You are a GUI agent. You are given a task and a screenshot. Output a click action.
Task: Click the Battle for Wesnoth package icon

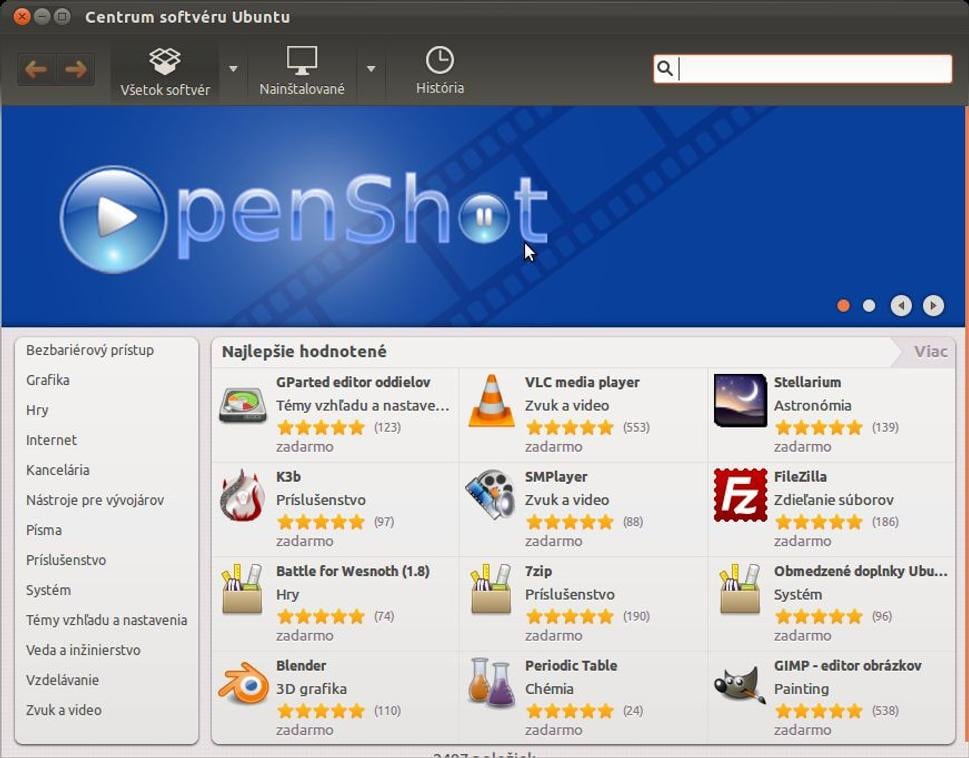[242, 589]
